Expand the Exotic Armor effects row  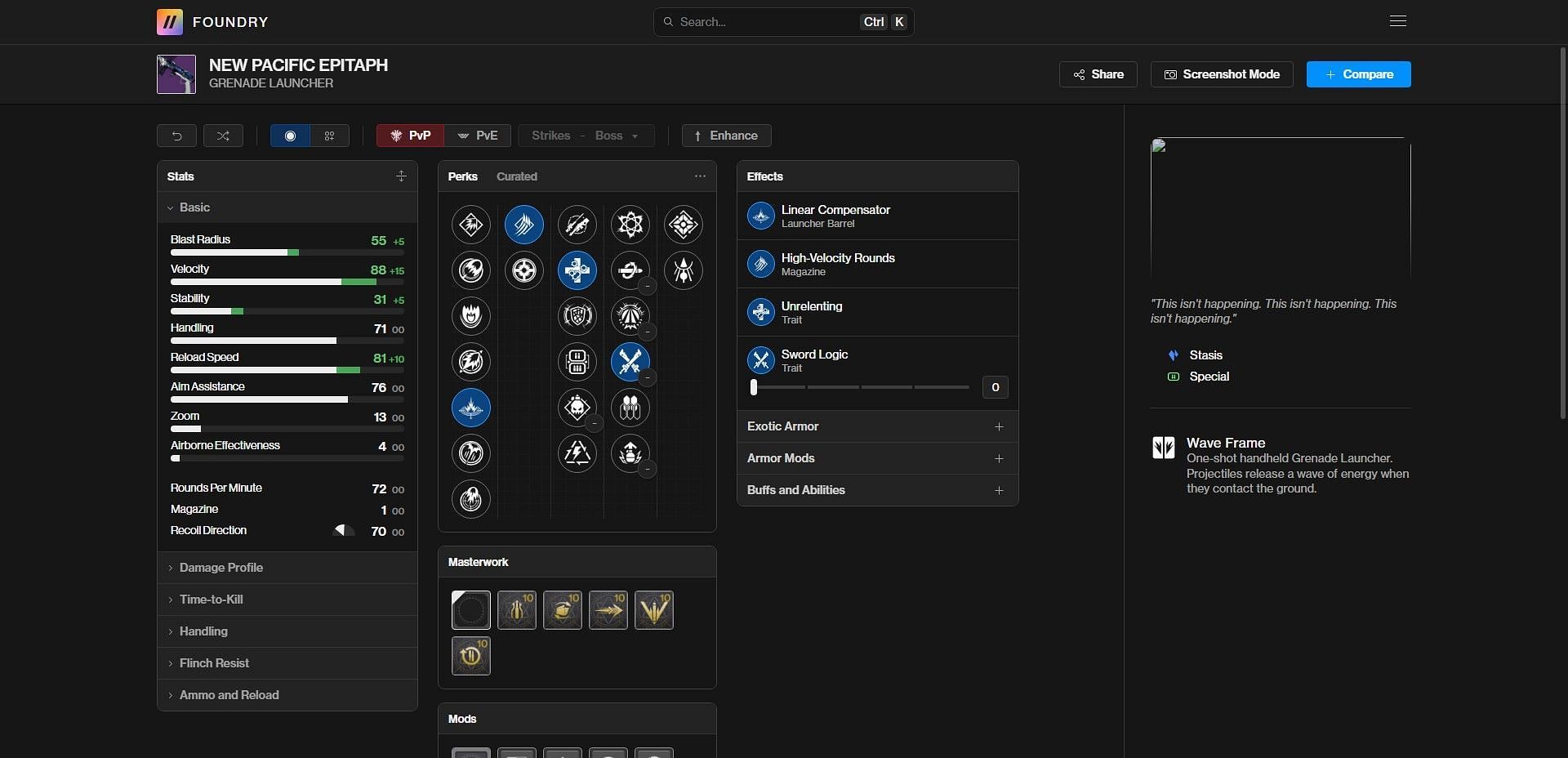(878, 426)
